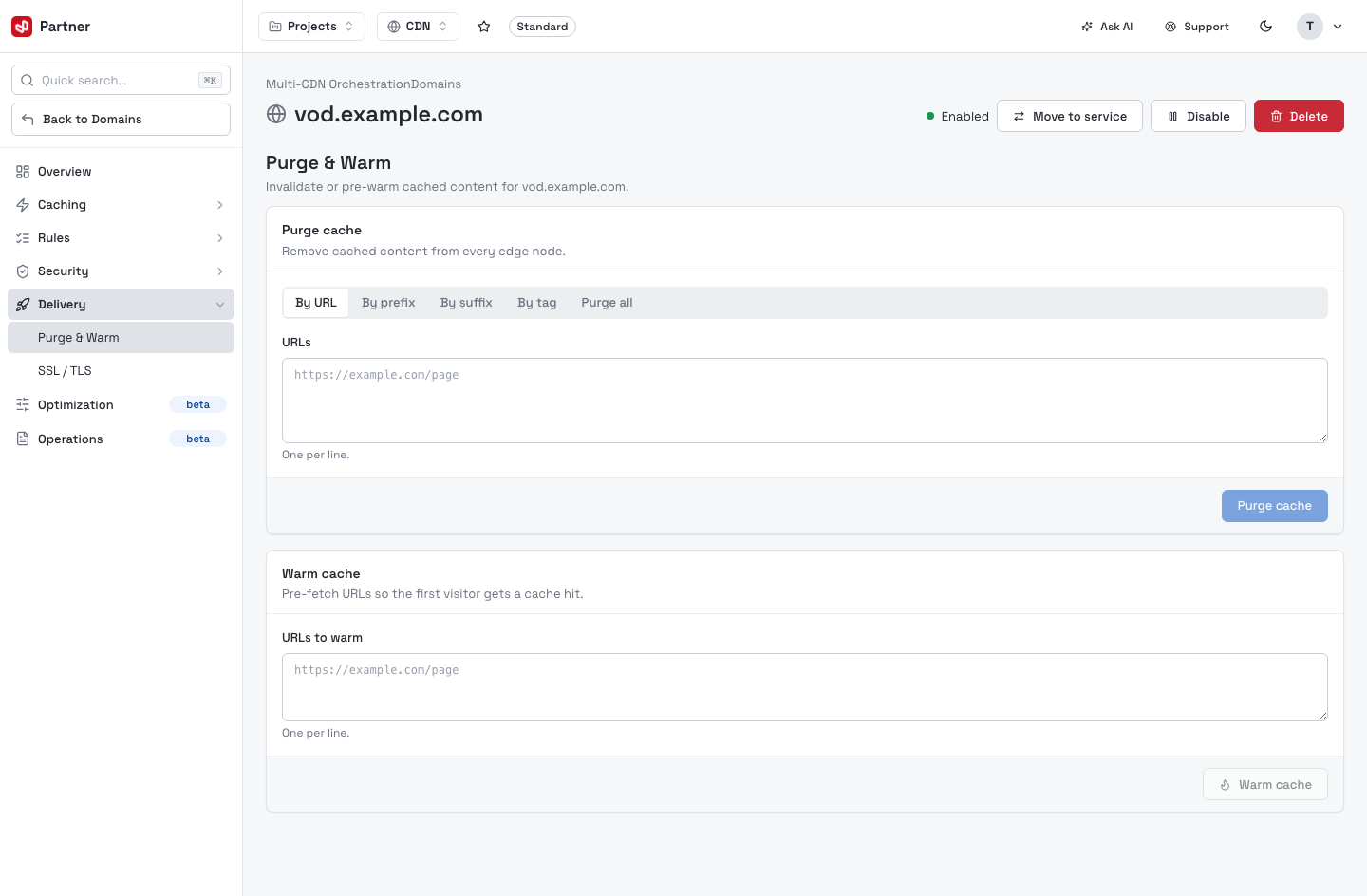Click the Support link
1367x896 pixels.
tap(1196, 27)
